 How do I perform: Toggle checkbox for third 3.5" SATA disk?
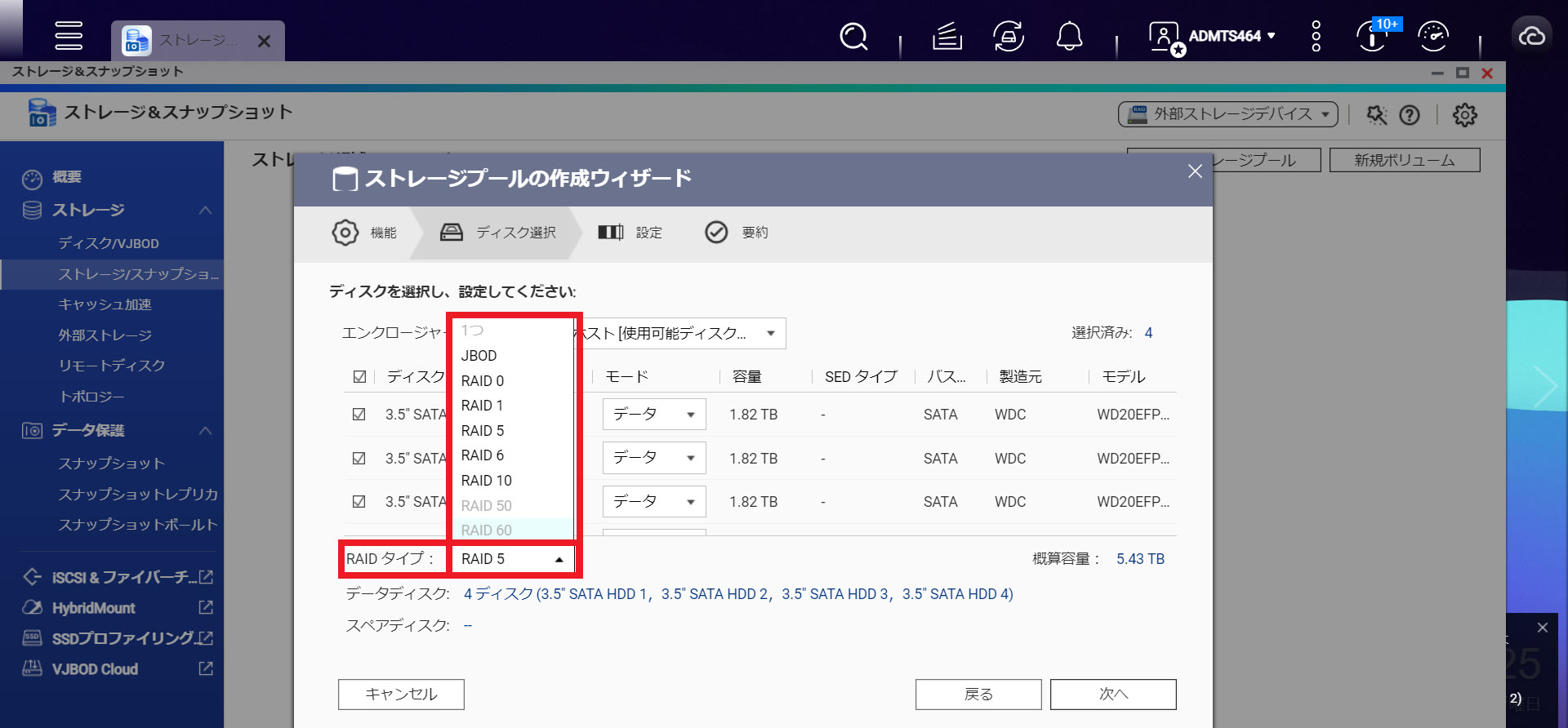pos(359,502)
